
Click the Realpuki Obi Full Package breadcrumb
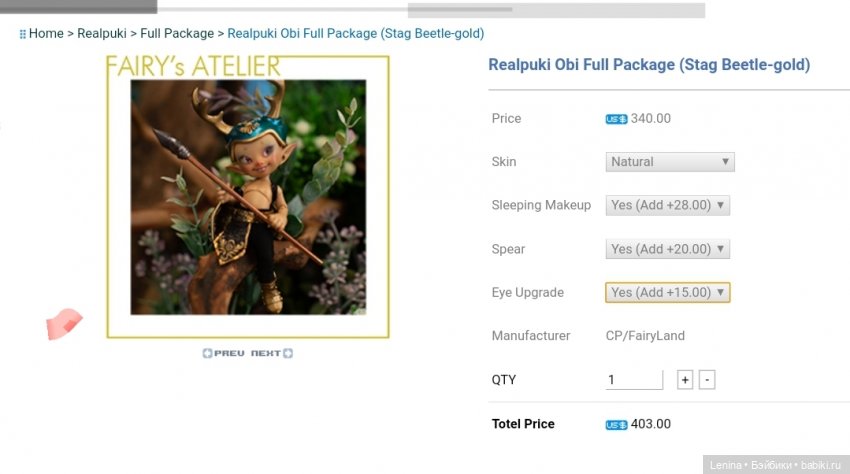(355, 33)
